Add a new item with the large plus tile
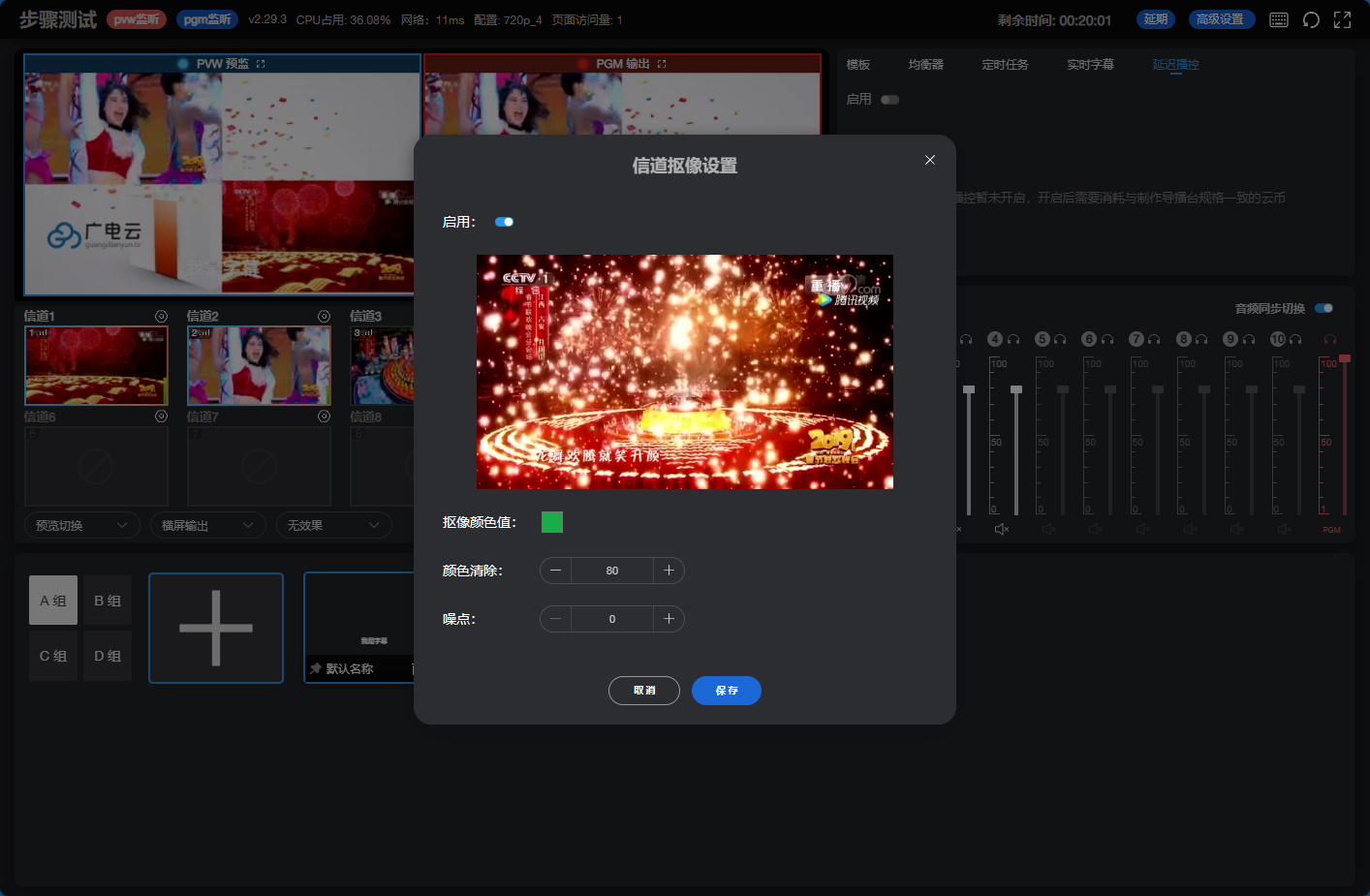This screenshot has width=1370, height=896. tap(216, 628)
